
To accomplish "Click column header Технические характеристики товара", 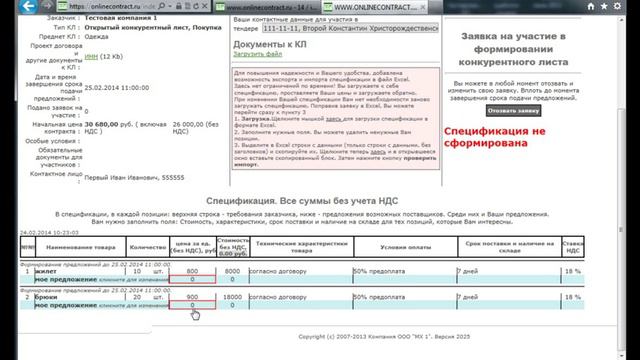I will tap(302, 247).
